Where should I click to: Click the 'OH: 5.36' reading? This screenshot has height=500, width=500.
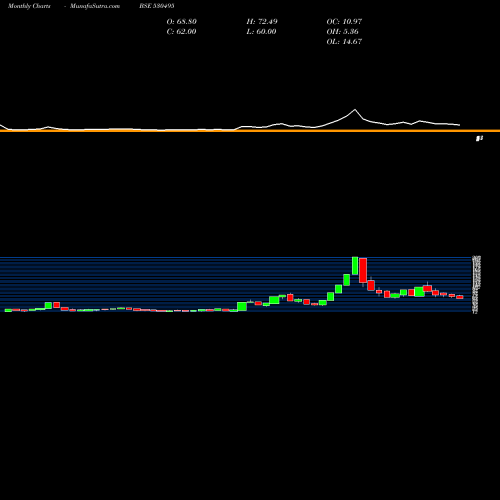(342, 32)
